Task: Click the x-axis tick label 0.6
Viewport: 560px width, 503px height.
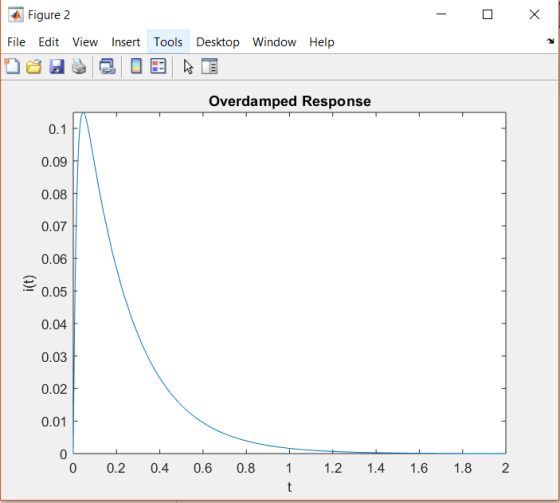Action: pyautogui.click(x=203, y=468)
